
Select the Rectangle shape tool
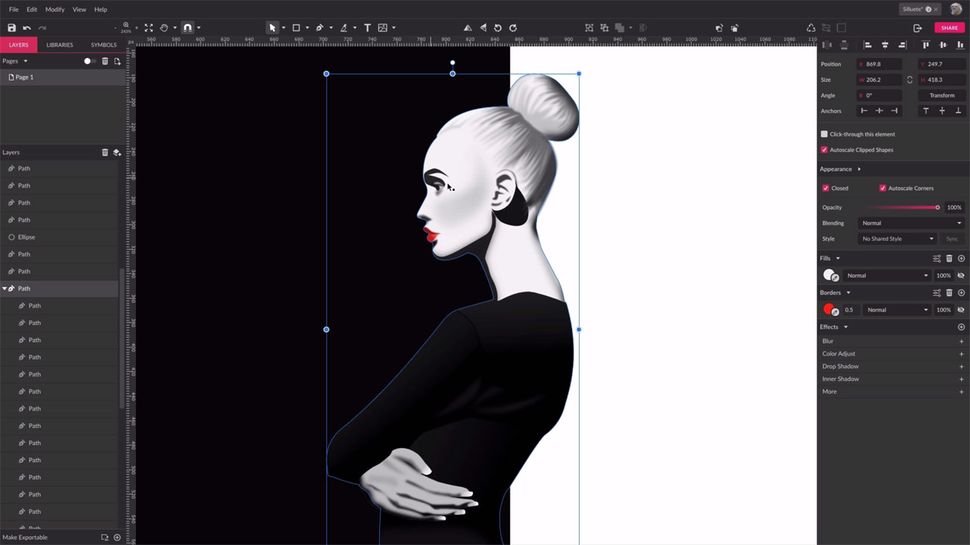[296, 28]
